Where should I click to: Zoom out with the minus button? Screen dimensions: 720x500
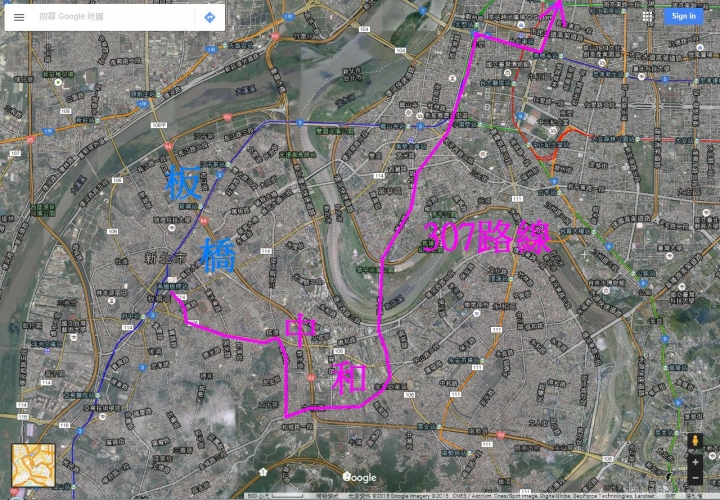coord(695,478)
